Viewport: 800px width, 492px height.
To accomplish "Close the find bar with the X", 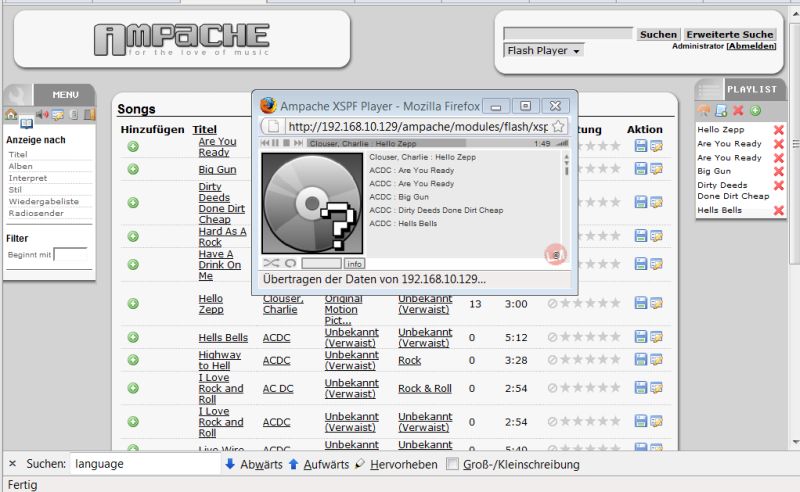I will 13,463.
